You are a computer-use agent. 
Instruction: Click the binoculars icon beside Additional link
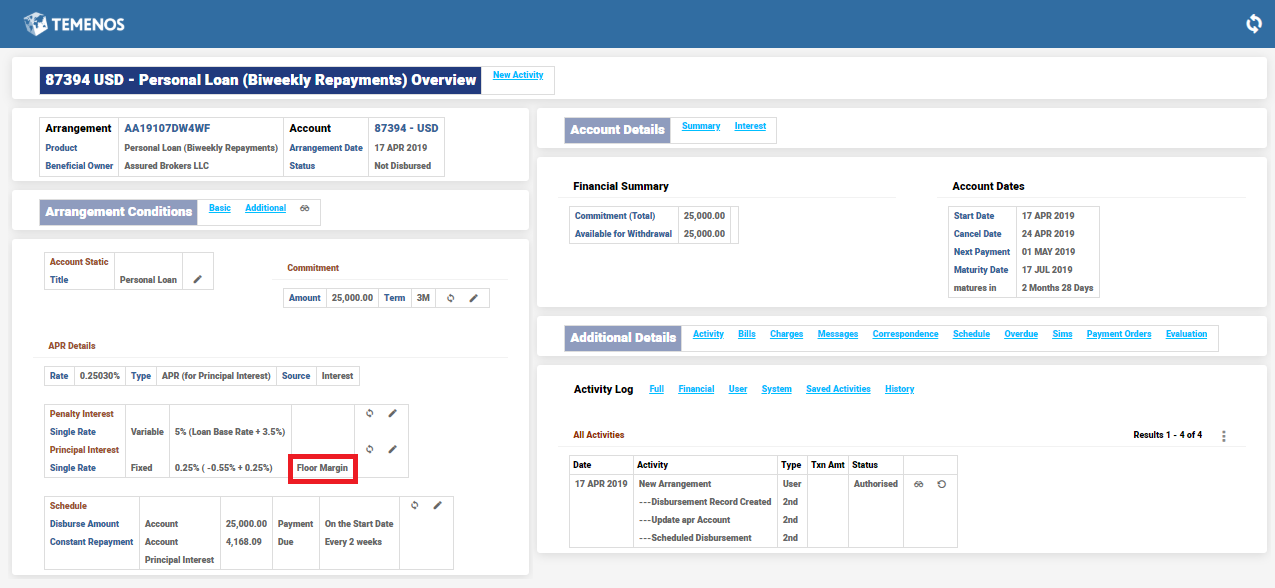click(x=305, y=209)
